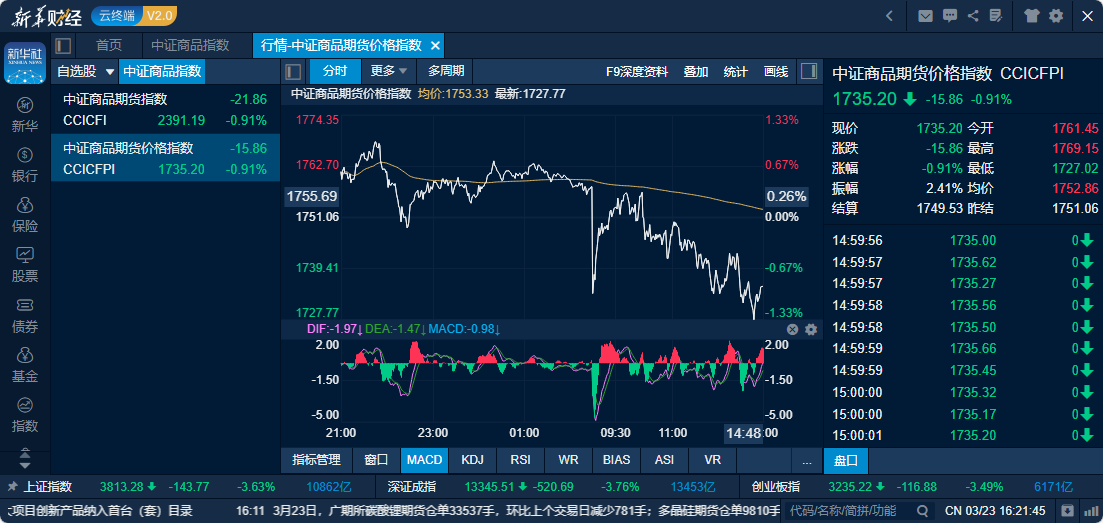Viewport: 1103px width, 523px height.
Task: Open settings gear in title bar
Action: point(1056,16)
